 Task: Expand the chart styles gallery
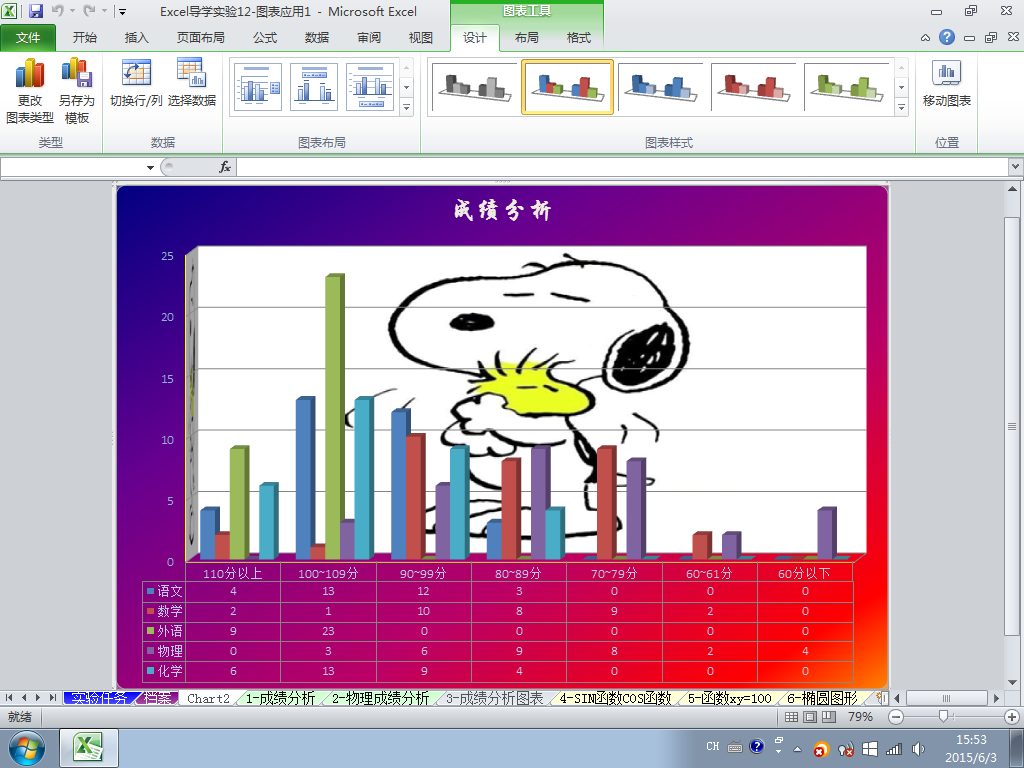point(901,107)
